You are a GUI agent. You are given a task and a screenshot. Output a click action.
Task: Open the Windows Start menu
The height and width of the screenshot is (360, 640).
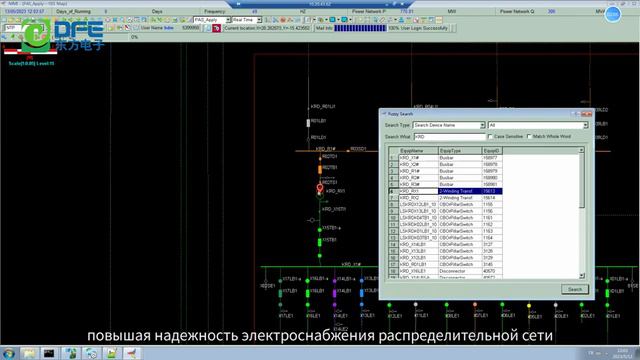click(x=8, y=353)
